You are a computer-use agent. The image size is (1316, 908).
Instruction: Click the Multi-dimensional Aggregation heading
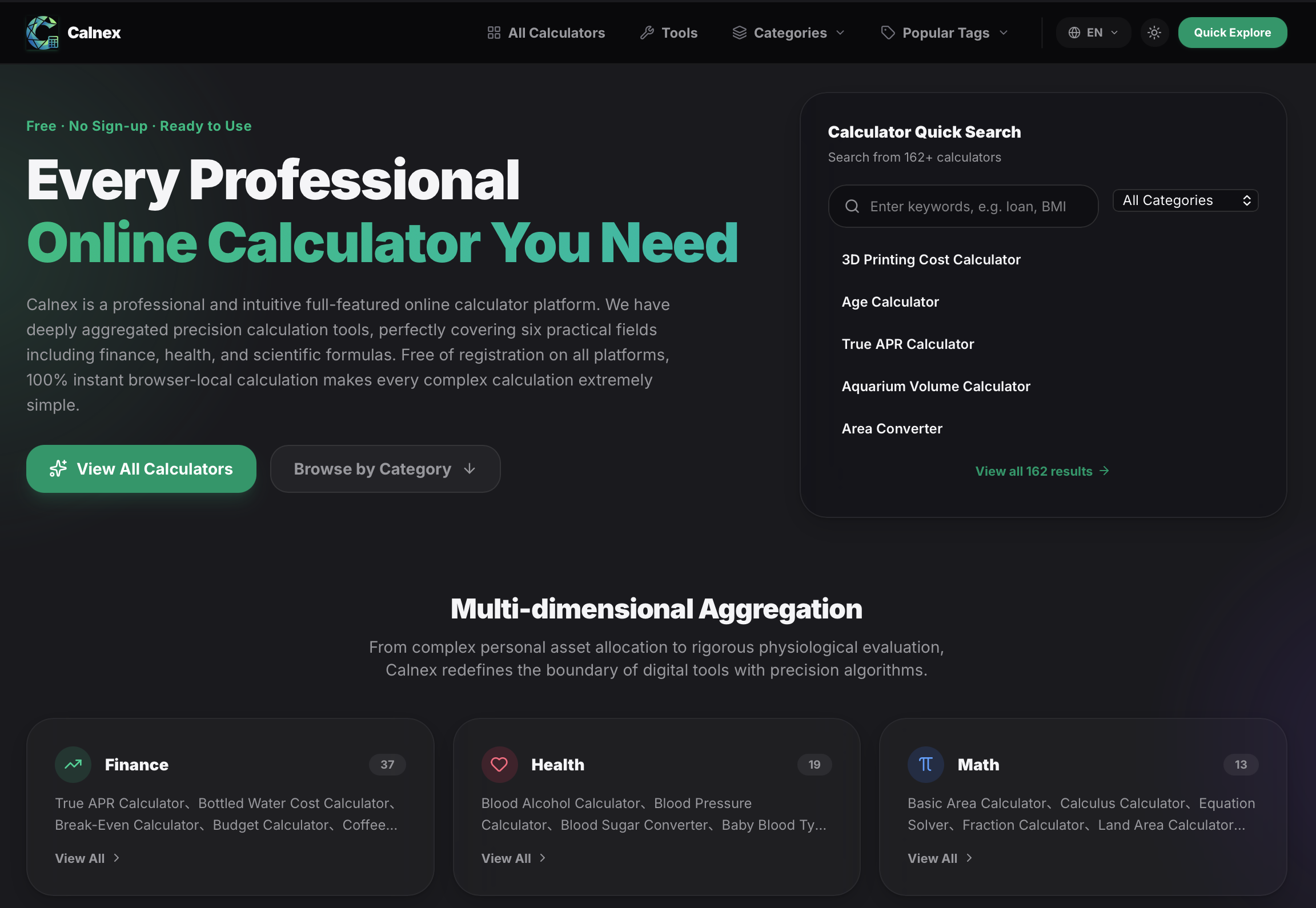(656, 609)
